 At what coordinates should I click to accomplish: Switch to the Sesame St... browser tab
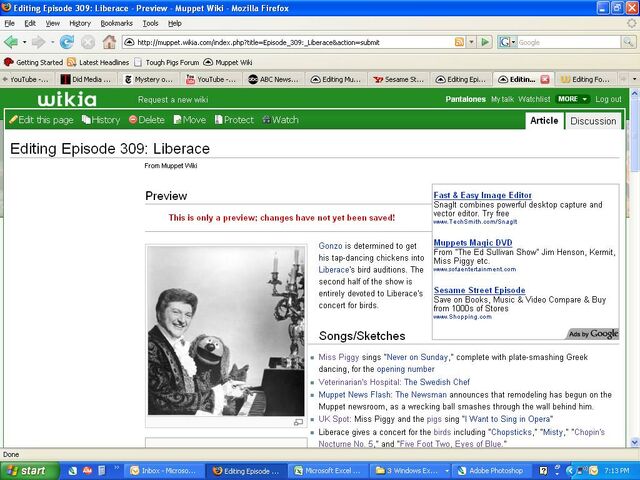(x=398, y=79)
